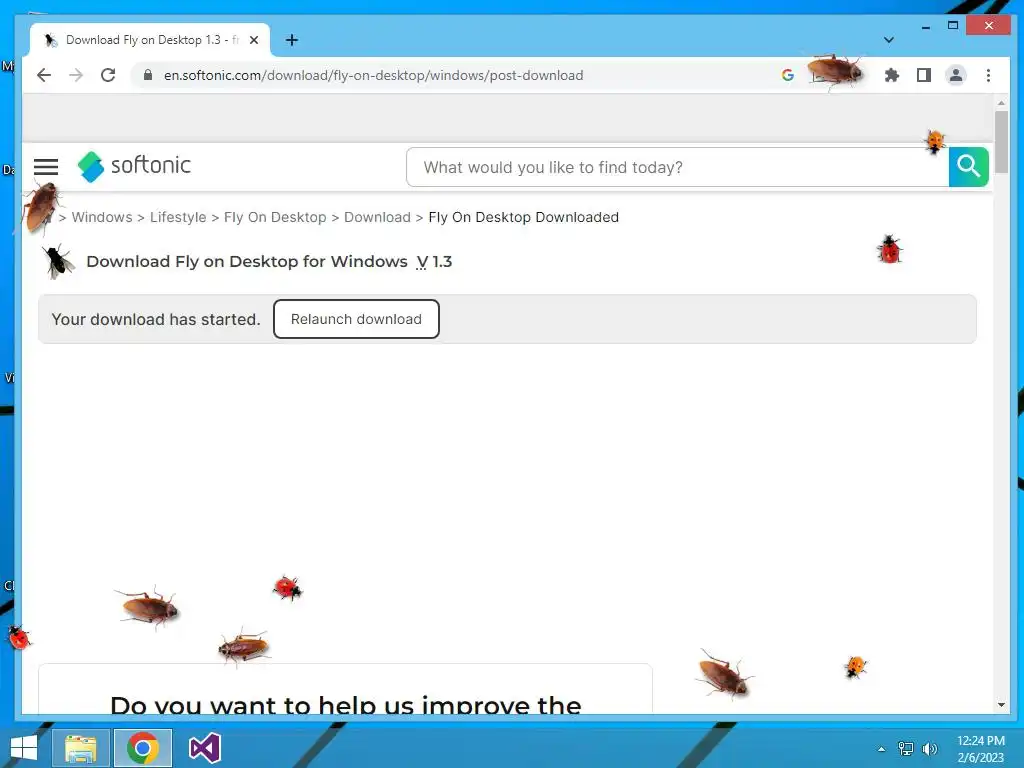Expand the tab search chevron
Screen dimensions: 1024x768
pos(888,40)
